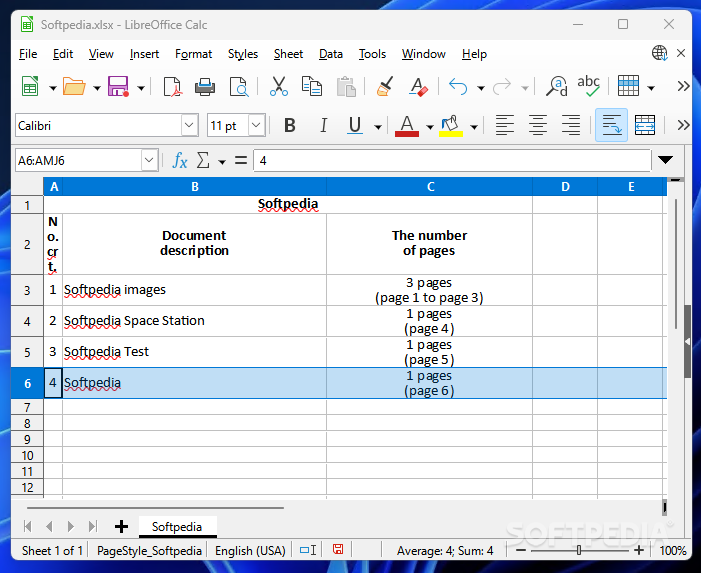Image resolution: width=701 pixels, height=573 pixels.
Task: Click PageStyle_Softpedia in status bar
Action: [x=149, y=551]
